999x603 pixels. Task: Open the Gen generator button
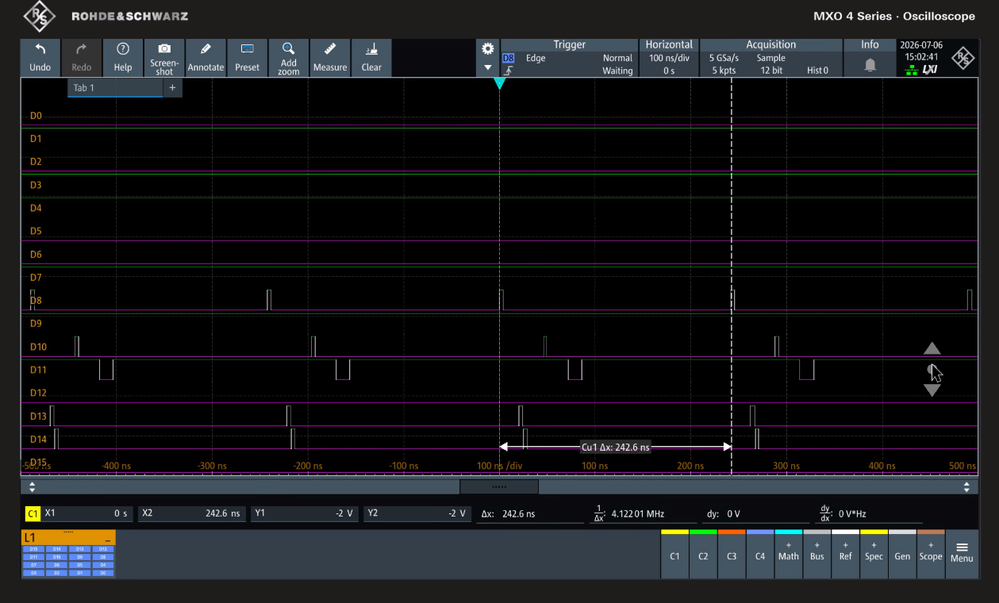click(902, 554)
